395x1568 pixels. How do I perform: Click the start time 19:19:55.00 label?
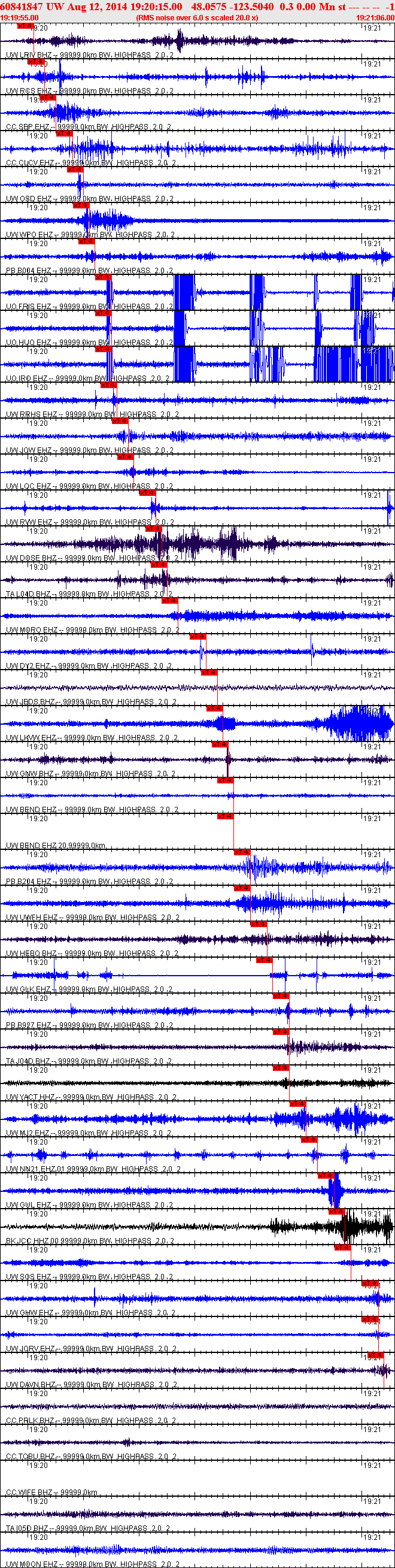click(20, 18)
